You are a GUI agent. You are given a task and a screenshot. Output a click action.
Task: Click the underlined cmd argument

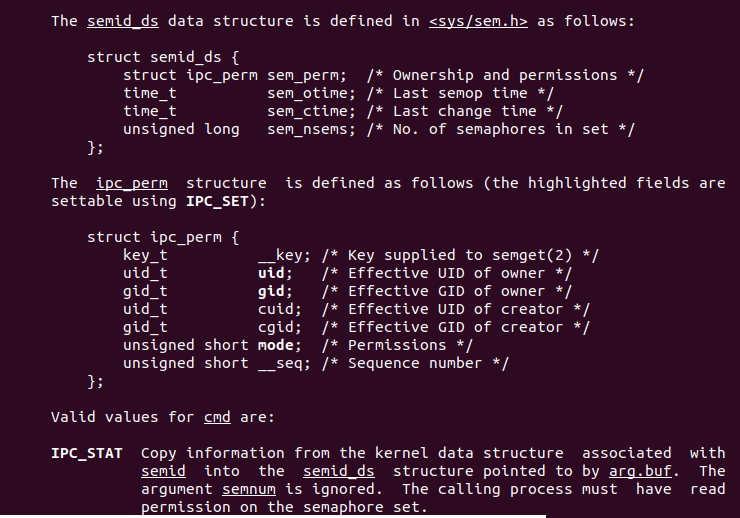pyautogui.click(x=216, y=417)
